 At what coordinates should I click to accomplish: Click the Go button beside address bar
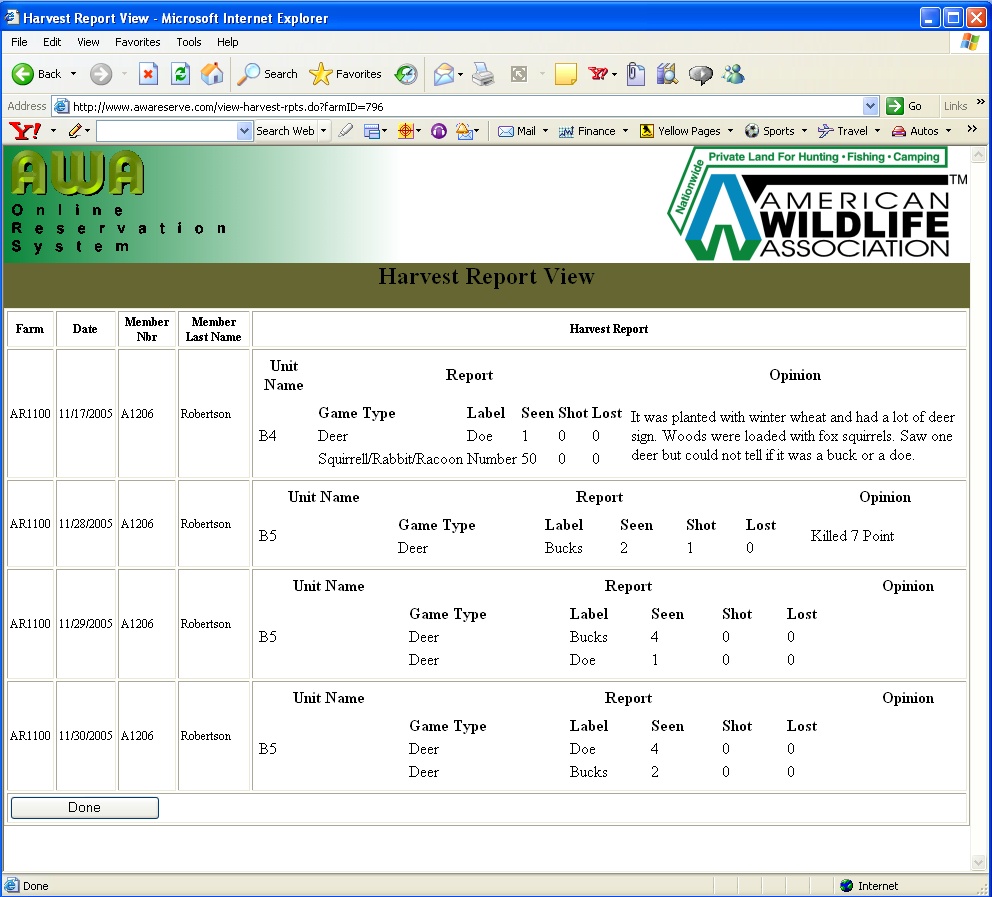coord(904,106)
